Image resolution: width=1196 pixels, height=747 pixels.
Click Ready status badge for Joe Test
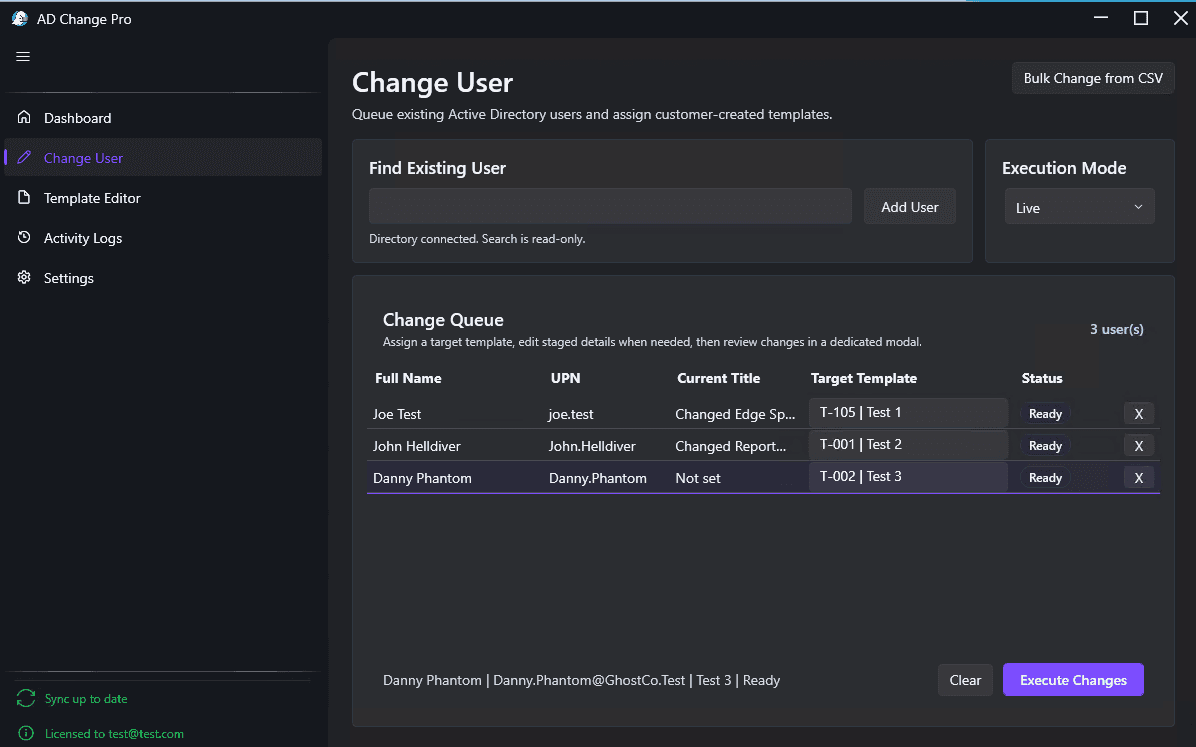pos(1045,414)
